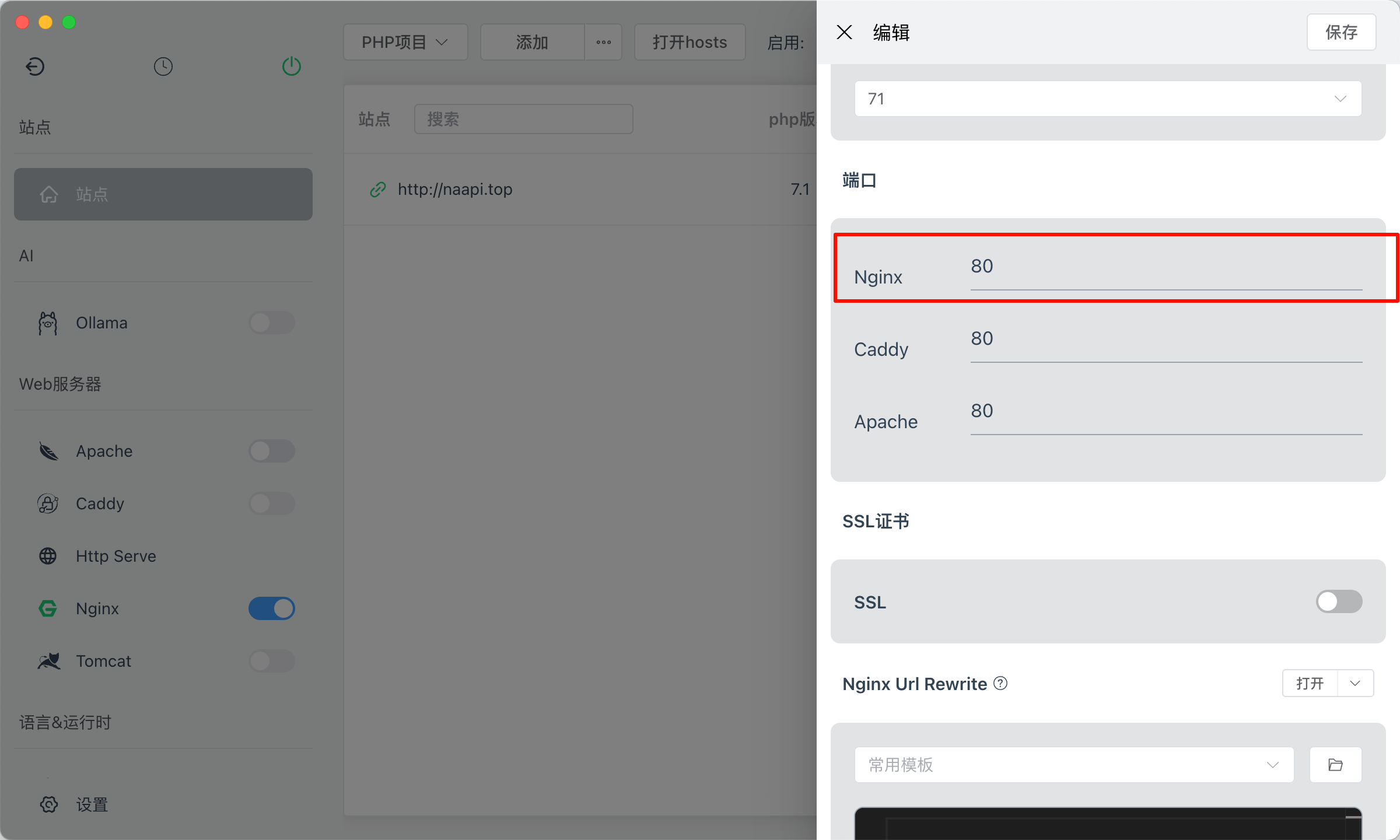This screenshot has width=1400, height=840.
Task: Click the 打开hosts button
Action: (x=690, y=42)
